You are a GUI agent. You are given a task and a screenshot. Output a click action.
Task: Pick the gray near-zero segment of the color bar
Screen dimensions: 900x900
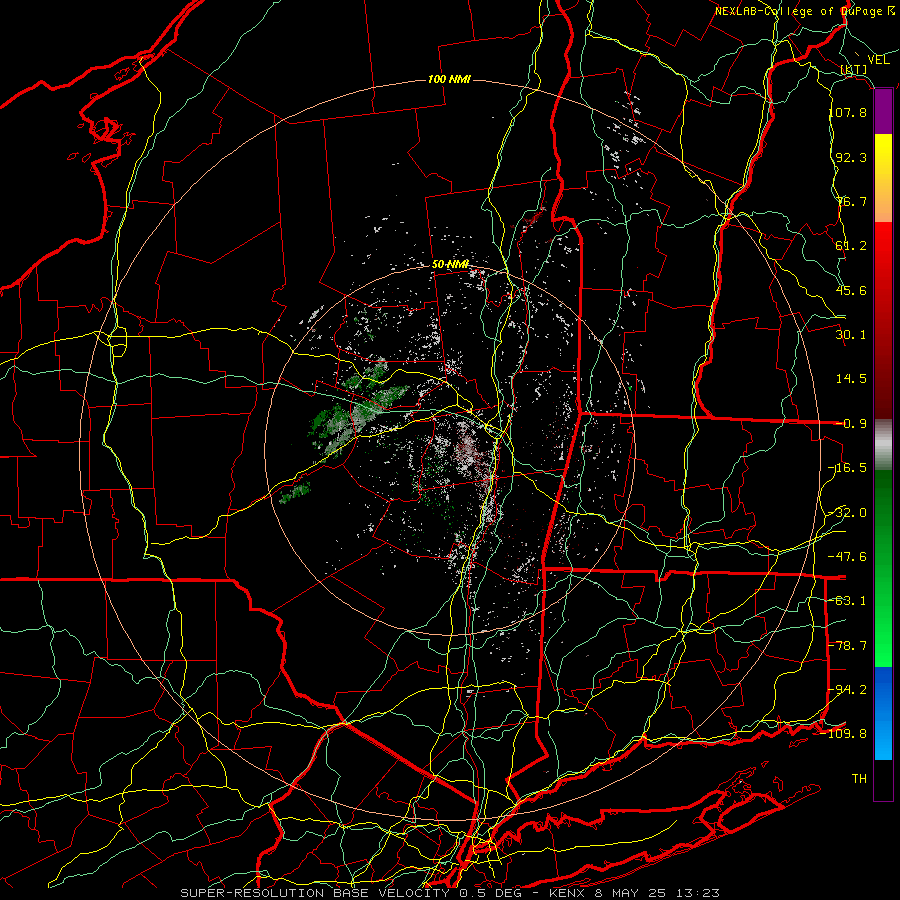pyautogui.click(x=883, y=445)
